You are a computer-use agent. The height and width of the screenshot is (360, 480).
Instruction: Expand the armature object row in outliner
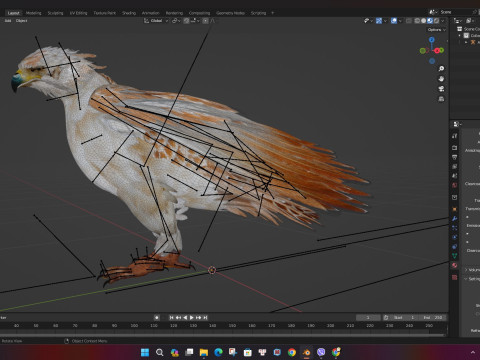click(x=466, y=42)
